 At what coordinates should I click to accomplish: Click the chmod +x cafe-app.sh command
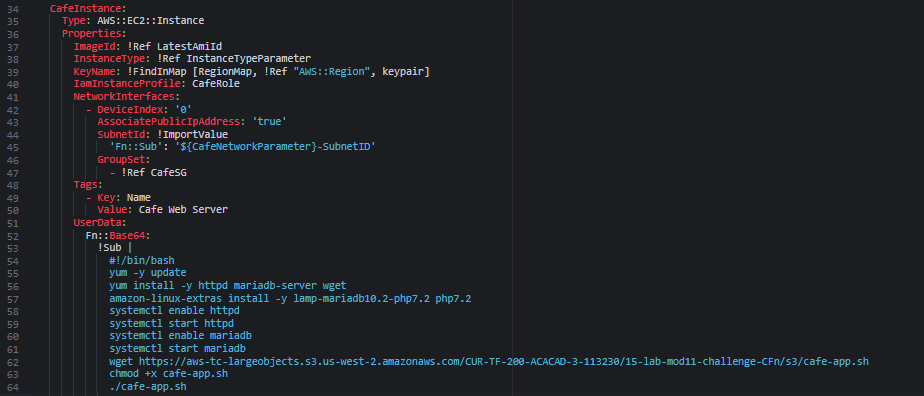pos(169,374)
